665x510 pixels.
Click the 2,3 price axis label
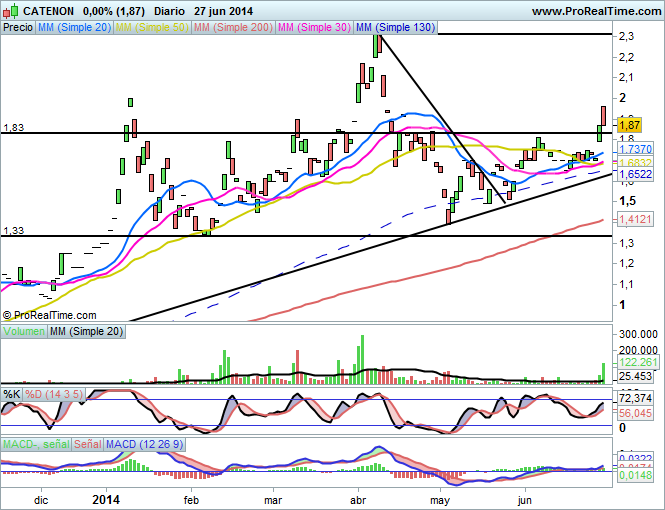[626, 36]
